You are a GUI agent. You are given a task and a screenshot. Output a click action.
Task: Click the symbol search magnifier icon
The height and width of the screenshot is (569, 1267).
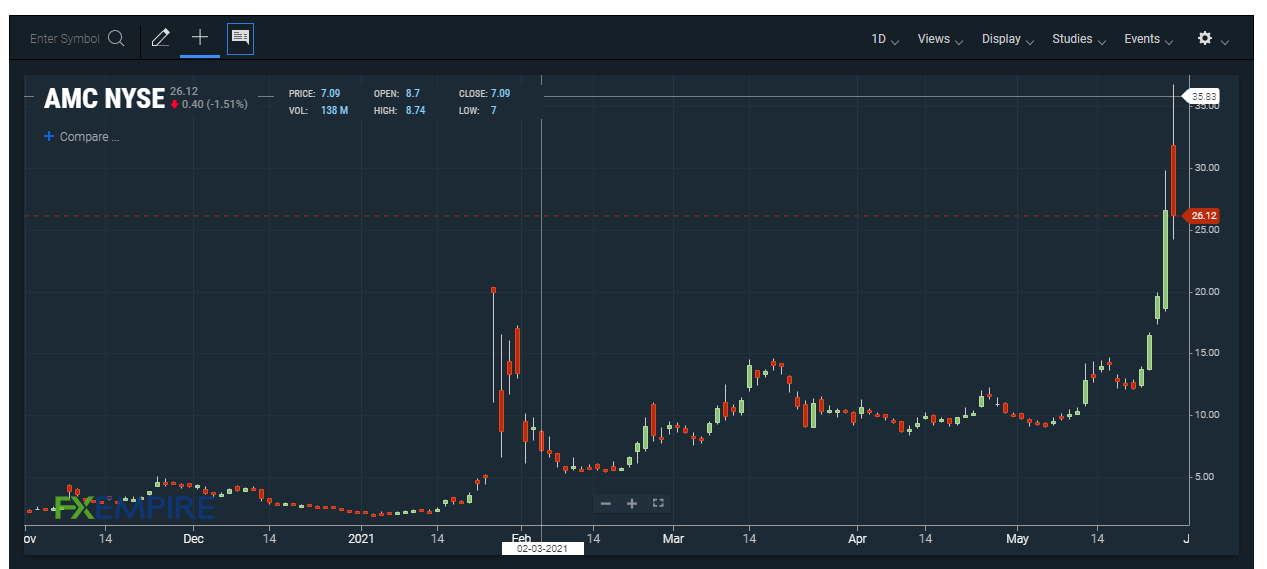(x=116, y=39)
